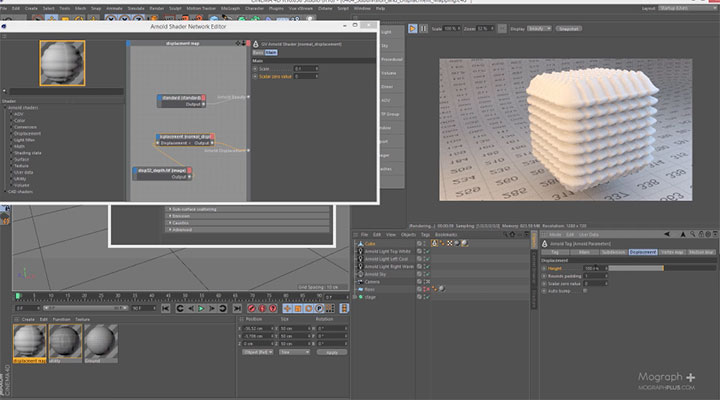This screenshot has height=400, width=720.
Task: Toggle enable mark for Camera
Action: click(x=427, y=282)
